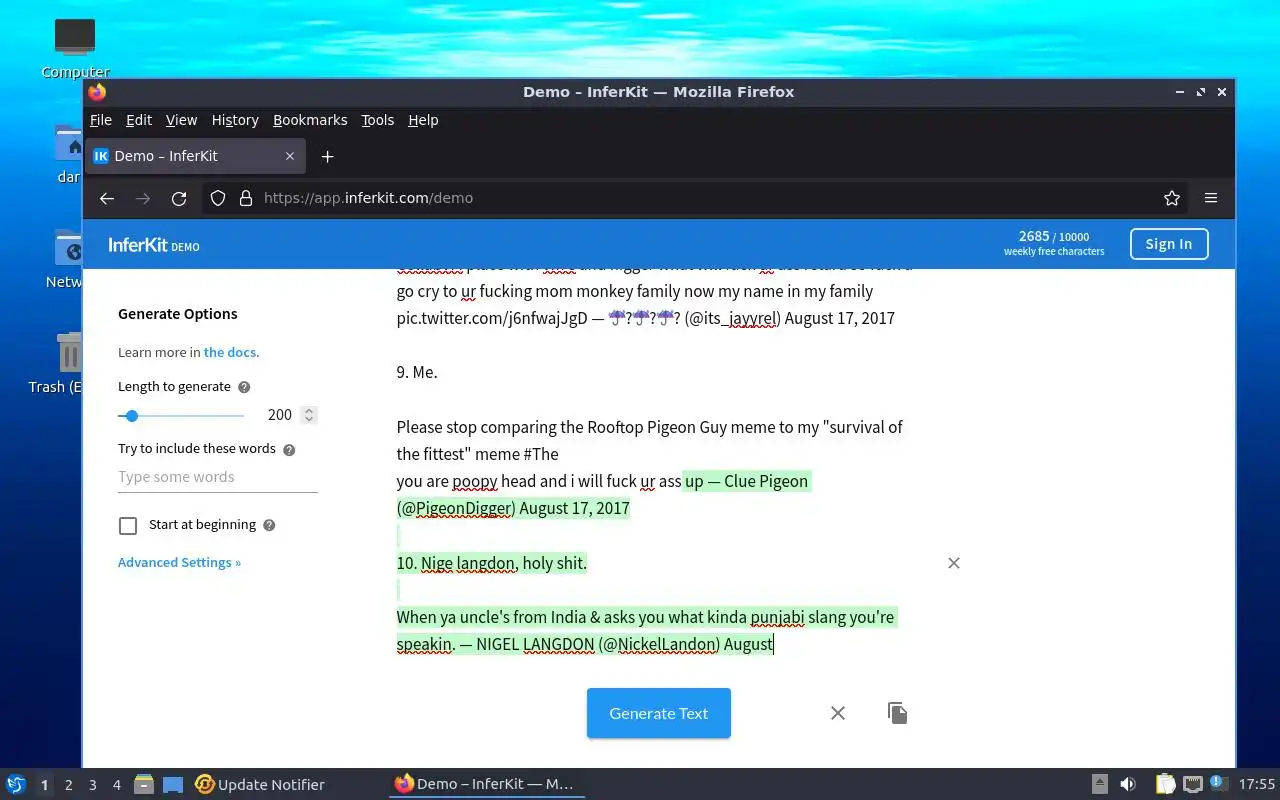Close the Demo – InferKit tab
Image resolution: width=1280 pixels, height=800 pixels.
(x=290, y=156)
